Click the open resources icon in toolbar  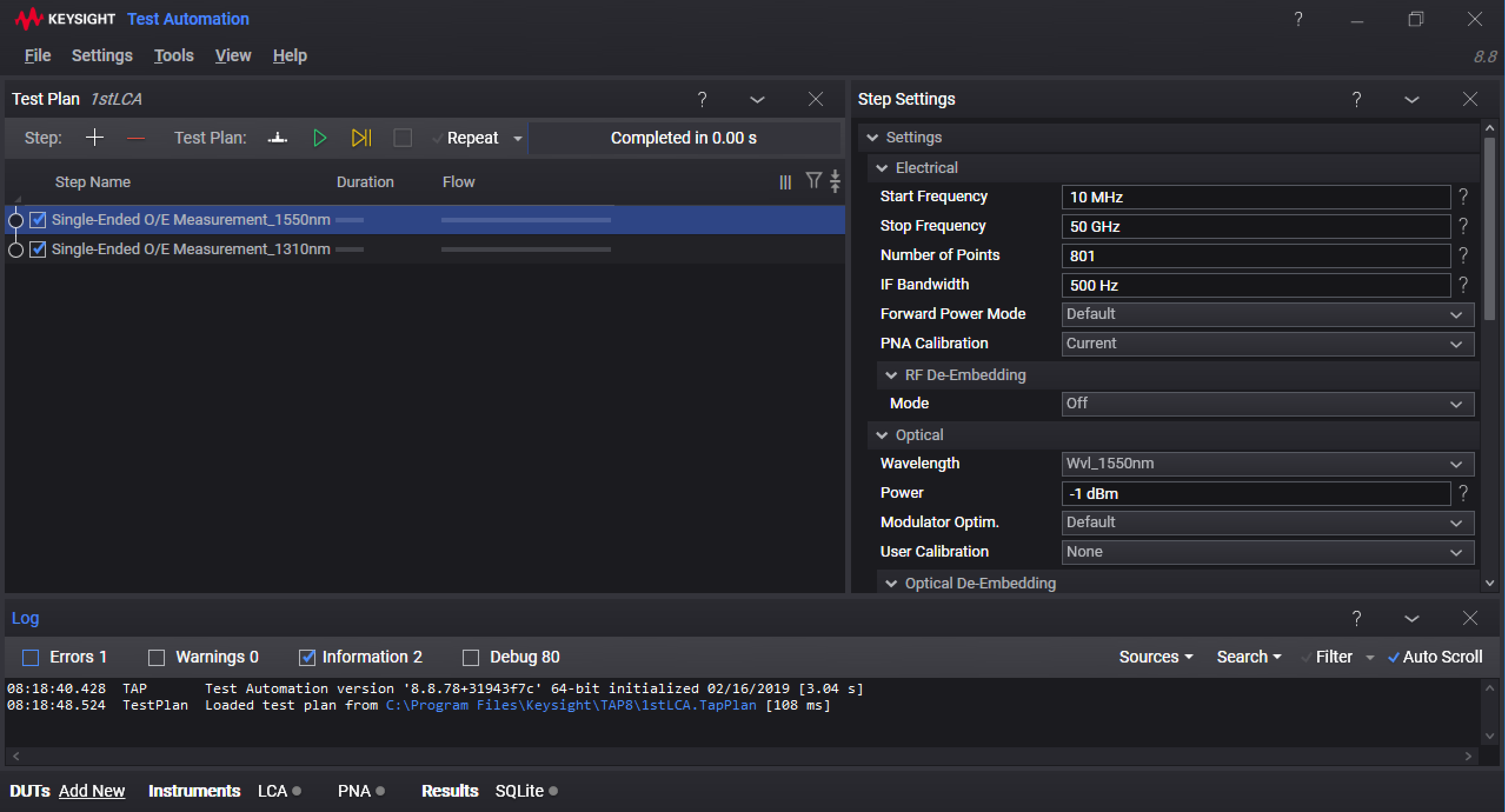point(277,138)
